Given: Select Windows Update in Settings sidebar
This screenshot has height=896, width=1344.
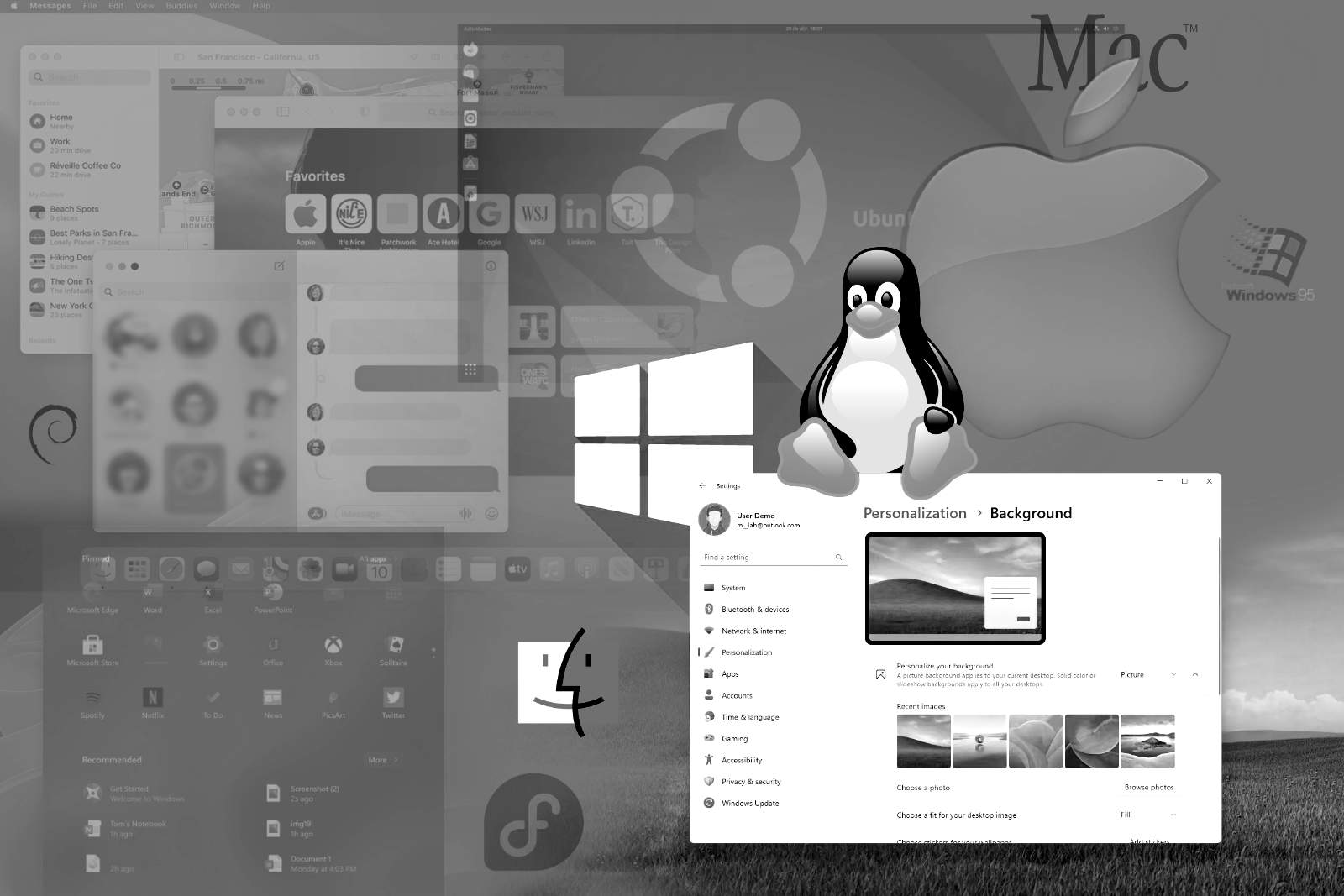Looking at the screenshot, I should 749,803.
